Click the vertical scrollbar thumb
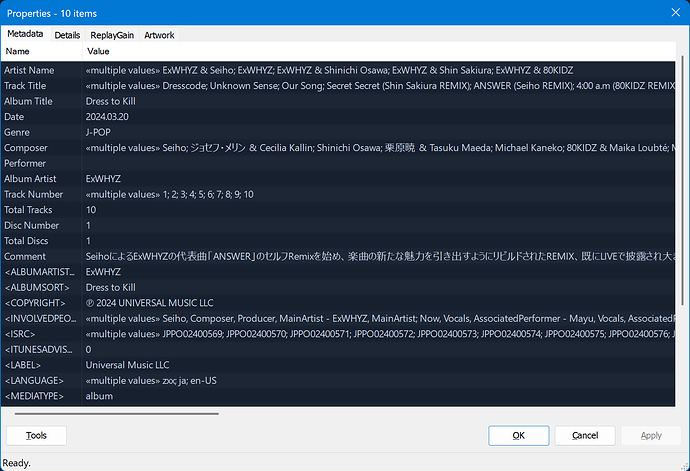 (683, 180)
